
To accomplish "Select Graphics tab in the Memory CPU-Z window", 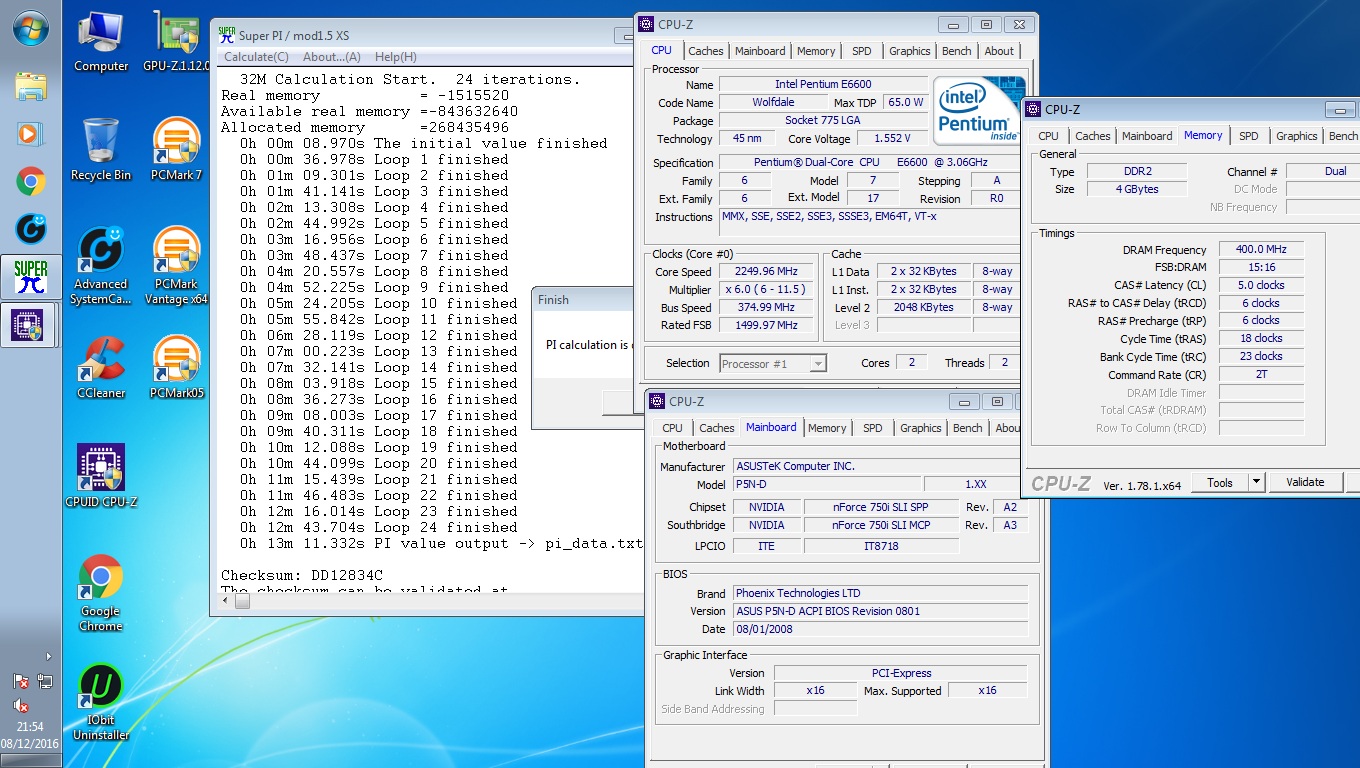I will 1297,136.
